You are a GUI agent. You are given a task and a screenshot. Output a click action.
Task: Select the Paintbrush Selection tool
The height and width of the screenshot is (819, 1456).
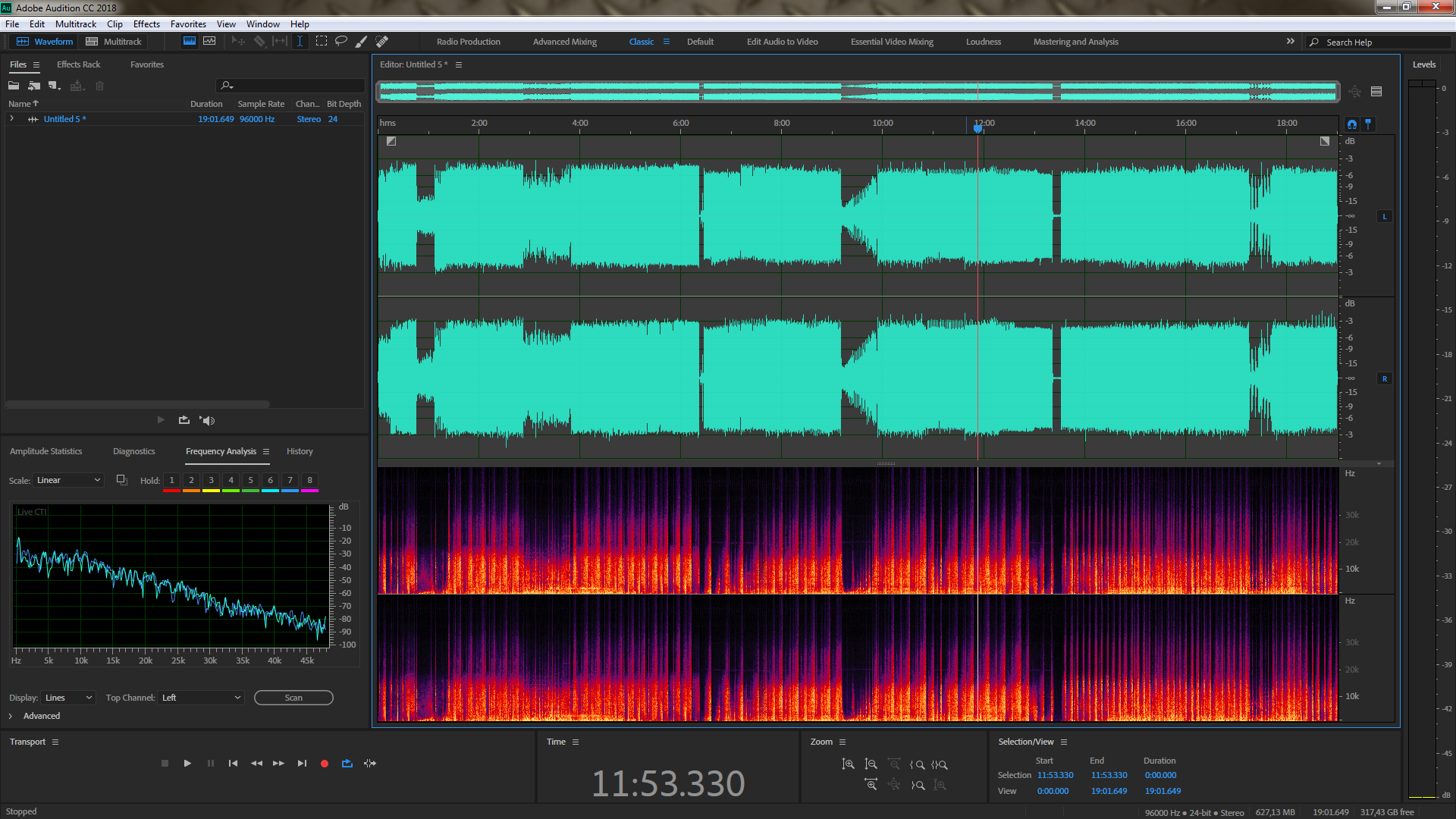[362, 41]
